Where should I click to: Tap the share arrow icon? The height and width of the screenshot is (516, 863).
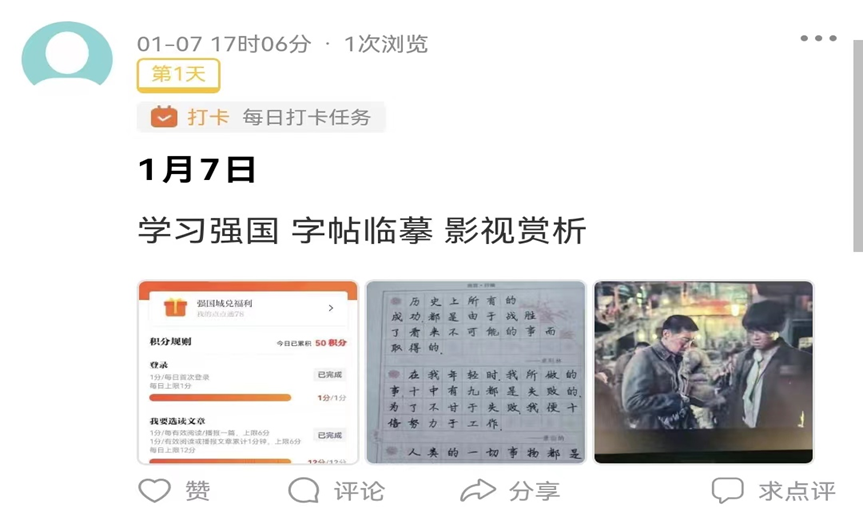tap(478, 490)
